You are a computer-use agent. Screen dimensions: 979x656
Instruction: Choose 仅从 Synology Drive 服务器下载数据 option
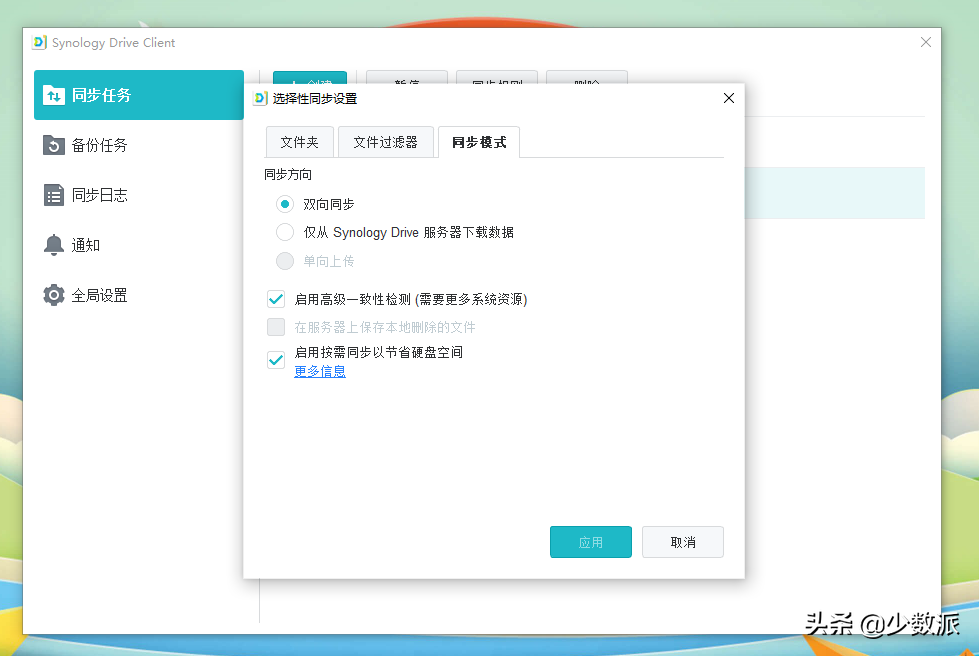[285, 232]
